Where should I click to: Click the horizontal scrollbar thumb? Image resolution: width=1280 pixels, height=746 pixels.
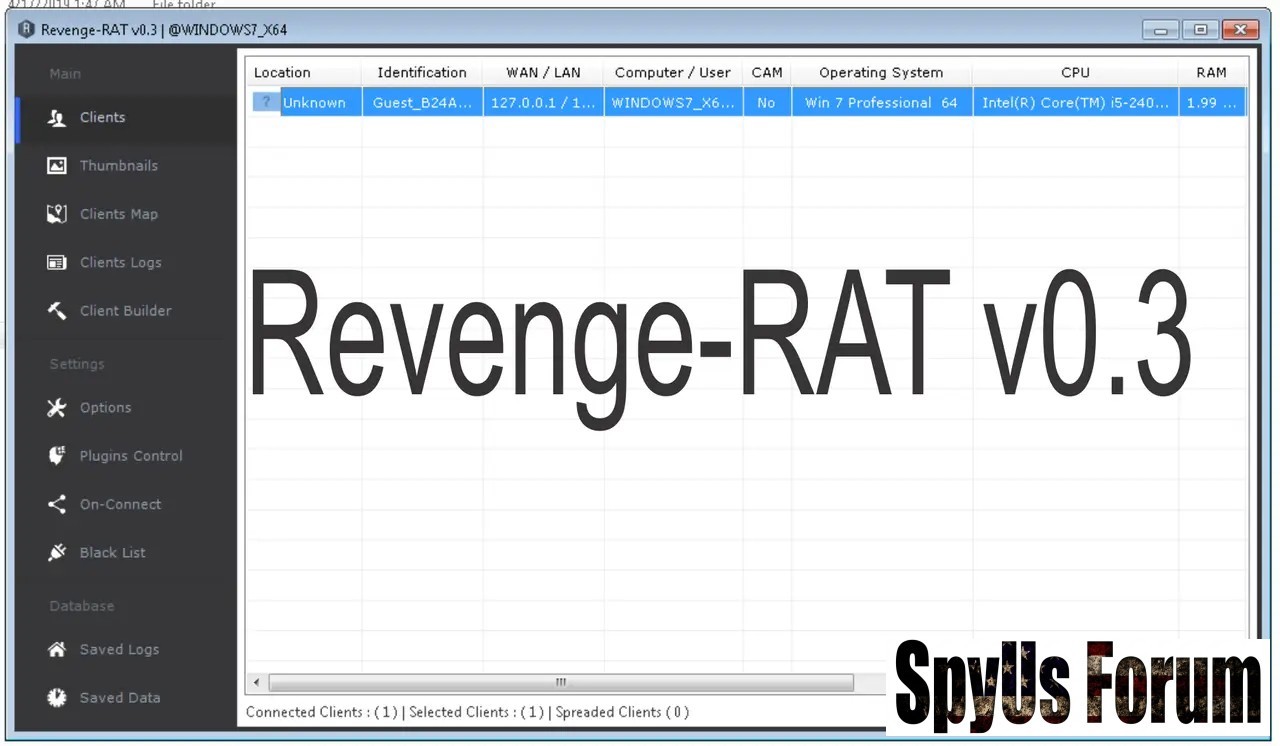coord(560,683)
